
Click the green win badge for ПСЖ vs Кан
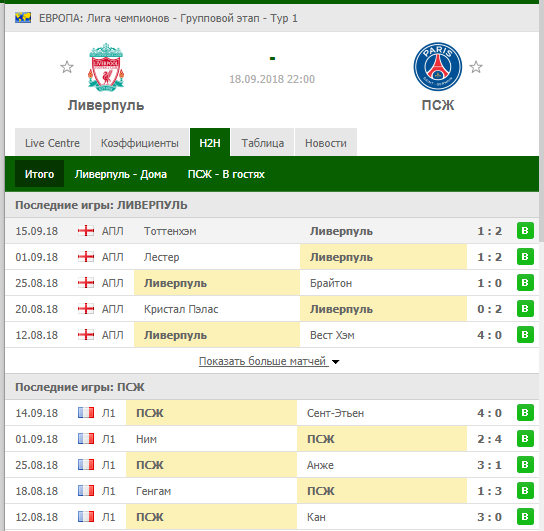click(525, 517)
